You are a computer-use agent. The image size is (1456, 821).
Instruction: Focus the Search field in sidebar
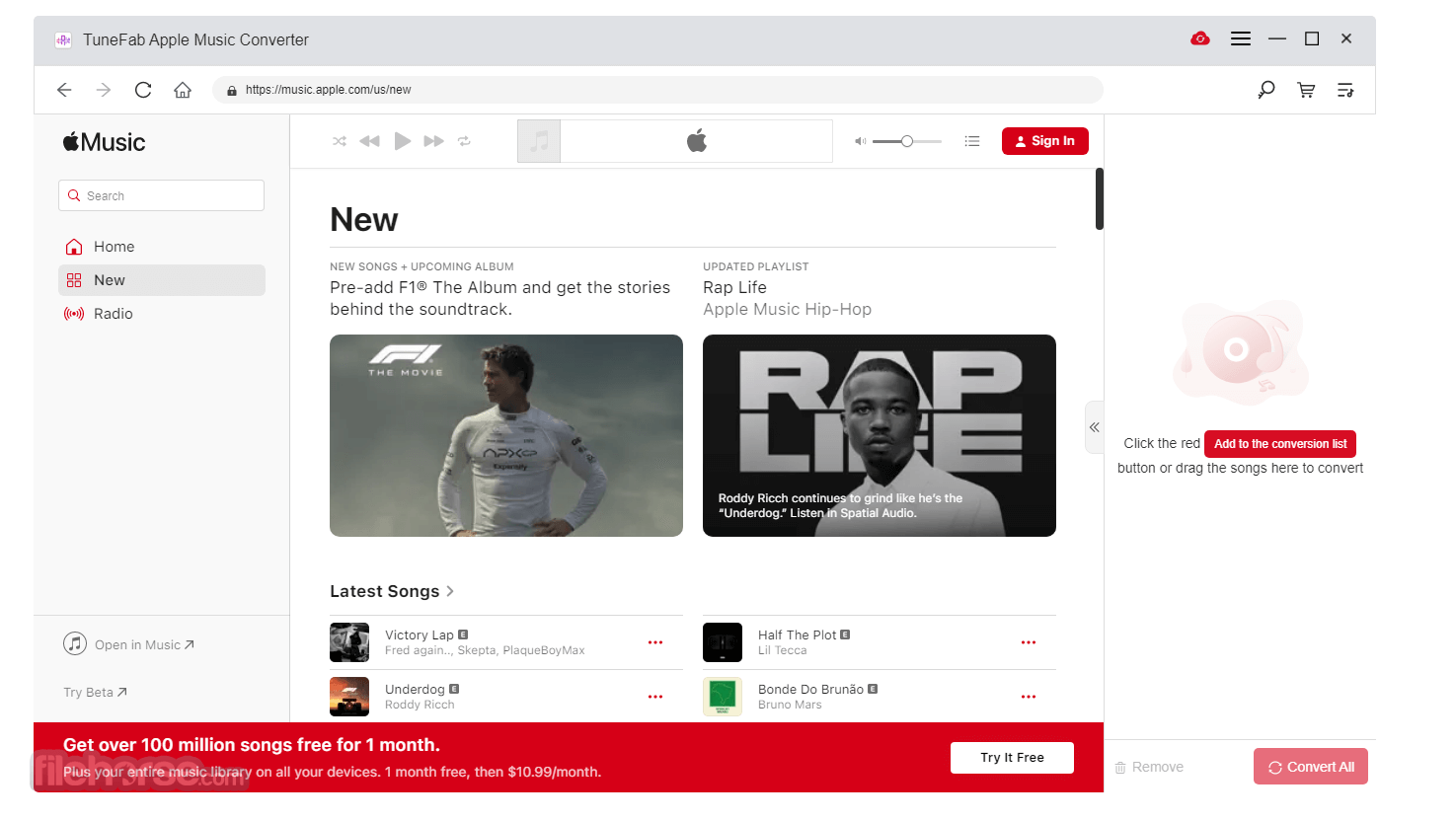coord(161,195)
